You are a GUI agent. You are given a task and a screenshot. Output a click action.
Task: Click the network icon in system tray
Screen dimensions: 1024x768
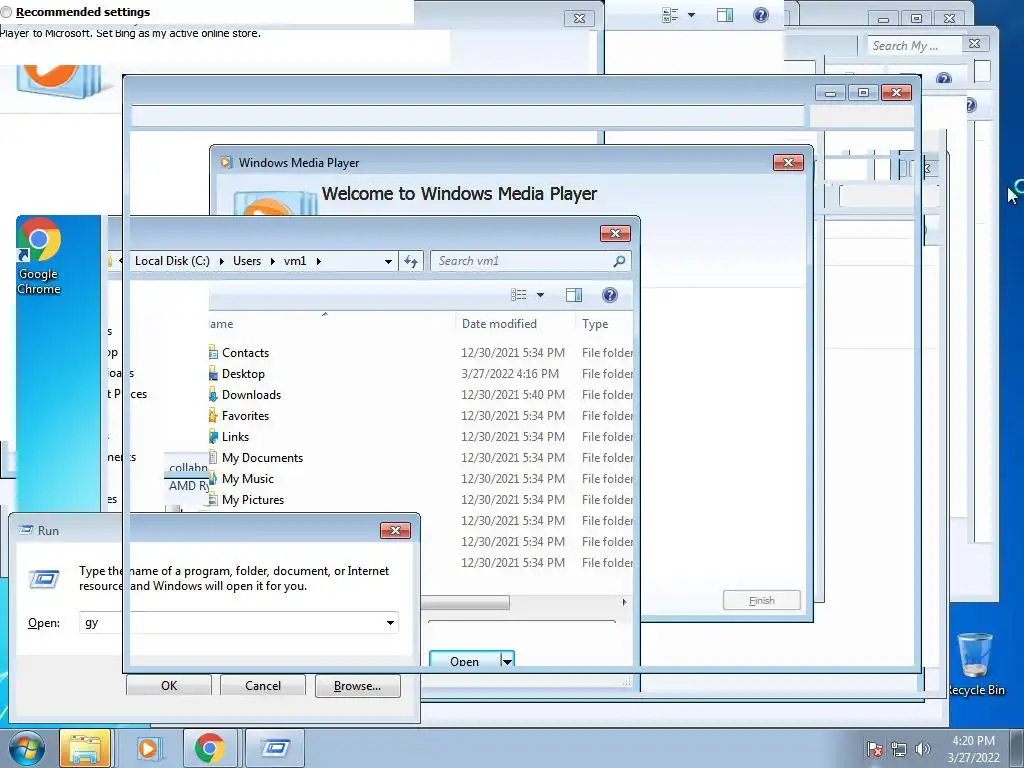click(x=899, y=749)
